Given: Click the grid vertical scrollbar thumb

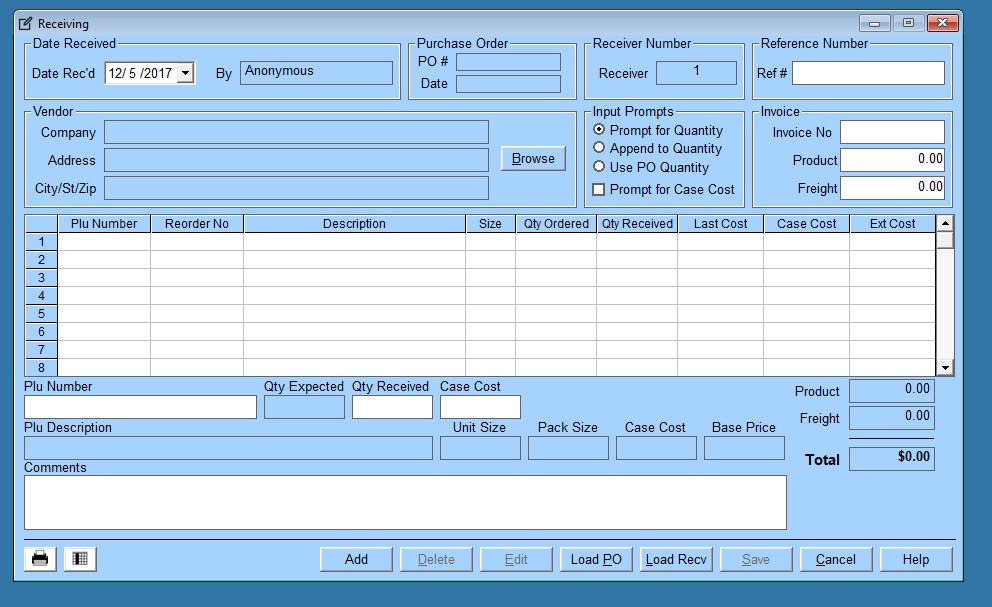Looking at the screenshot, I should point(945,241).
